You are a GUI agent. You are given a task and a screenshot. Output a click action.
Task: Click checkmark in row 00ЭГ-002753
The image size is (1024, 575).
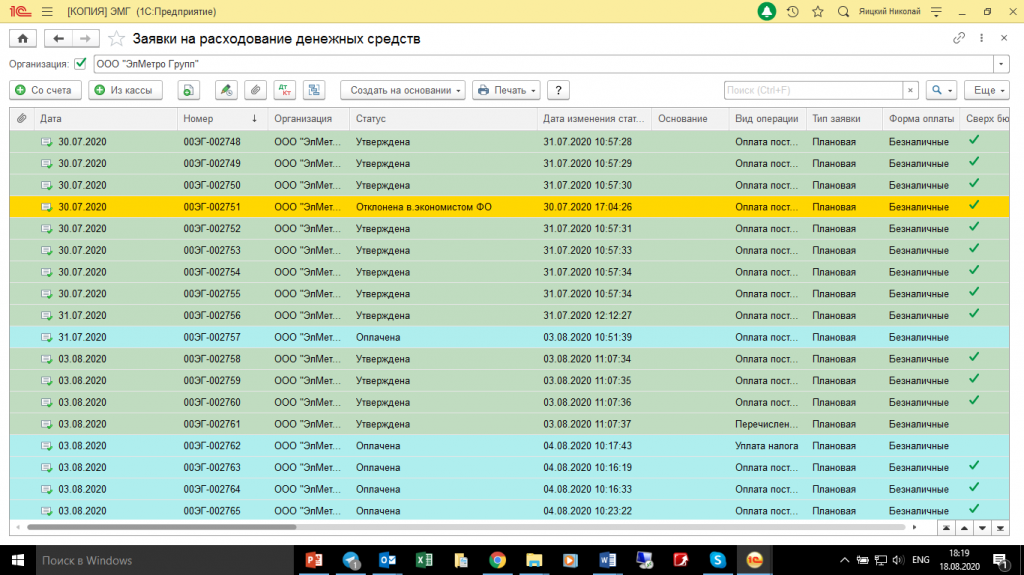click(x=974, y=248)
